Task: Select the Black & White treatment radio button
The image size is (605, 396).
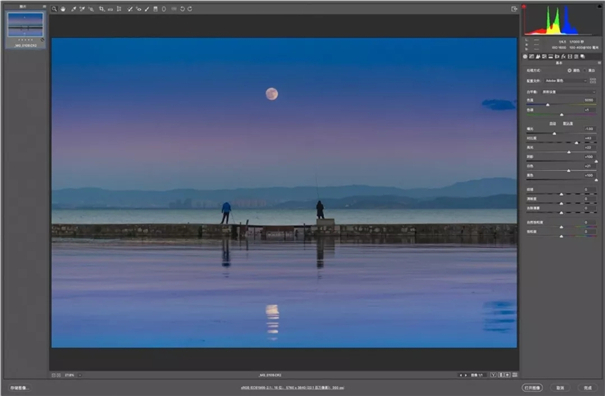Action: (585, 70)
